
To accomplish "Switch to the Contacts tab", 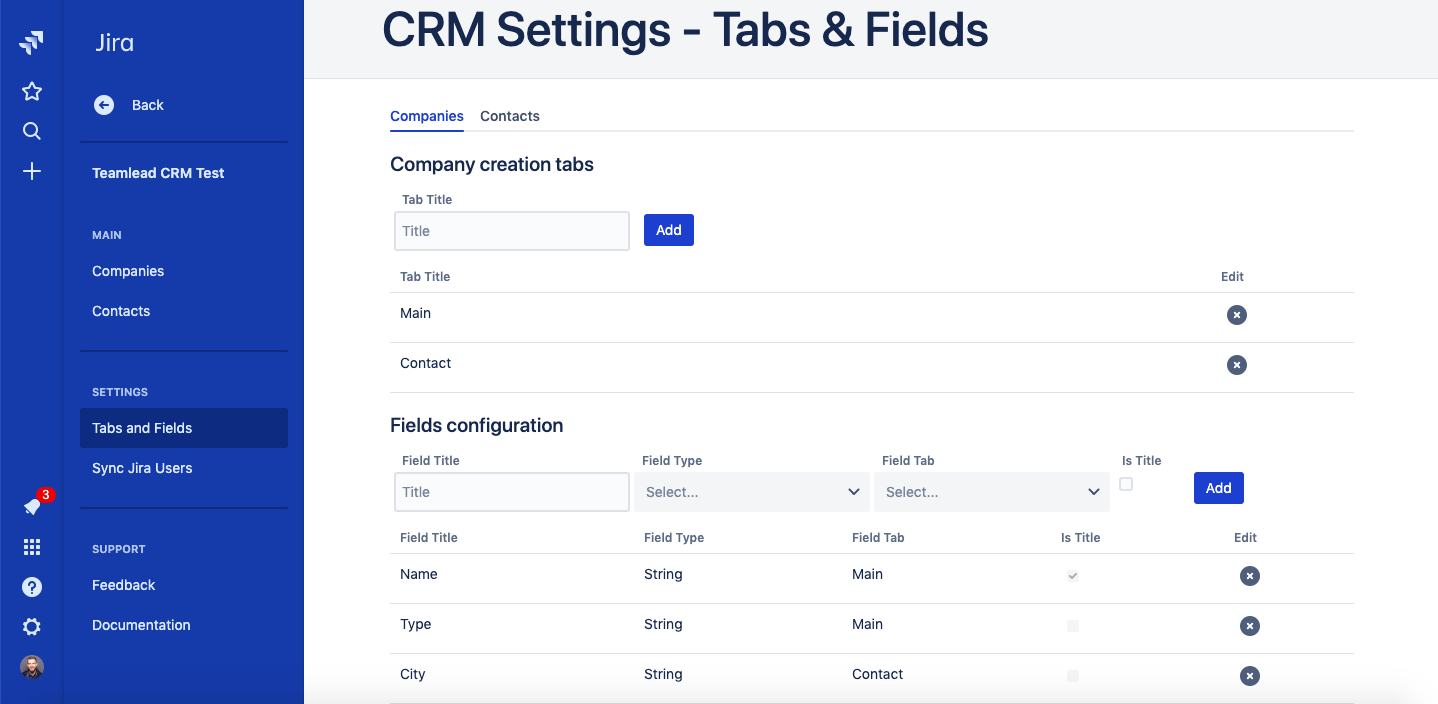I will pyautogui.click(x=509, y=116).
